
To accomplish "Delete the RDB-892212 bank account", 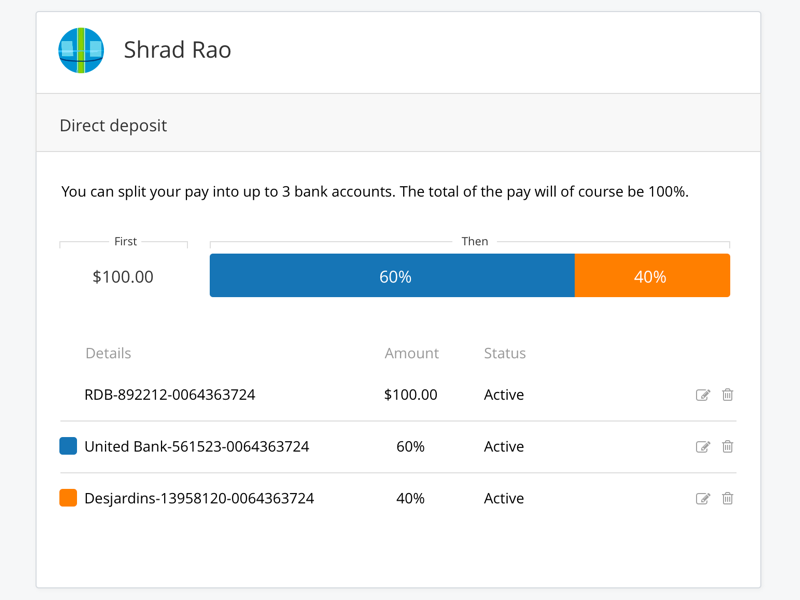I will coord(727,394).
